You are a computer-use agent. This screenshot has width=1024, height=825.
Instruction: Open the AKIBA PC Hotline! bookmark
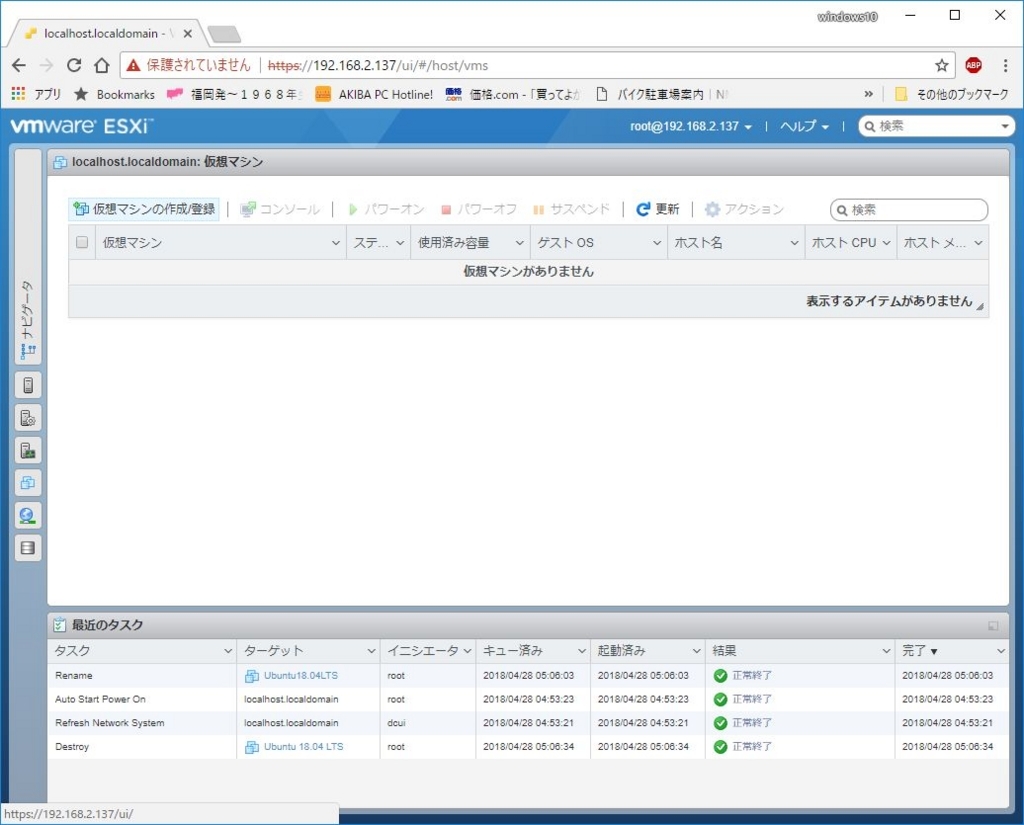(374, 95)
